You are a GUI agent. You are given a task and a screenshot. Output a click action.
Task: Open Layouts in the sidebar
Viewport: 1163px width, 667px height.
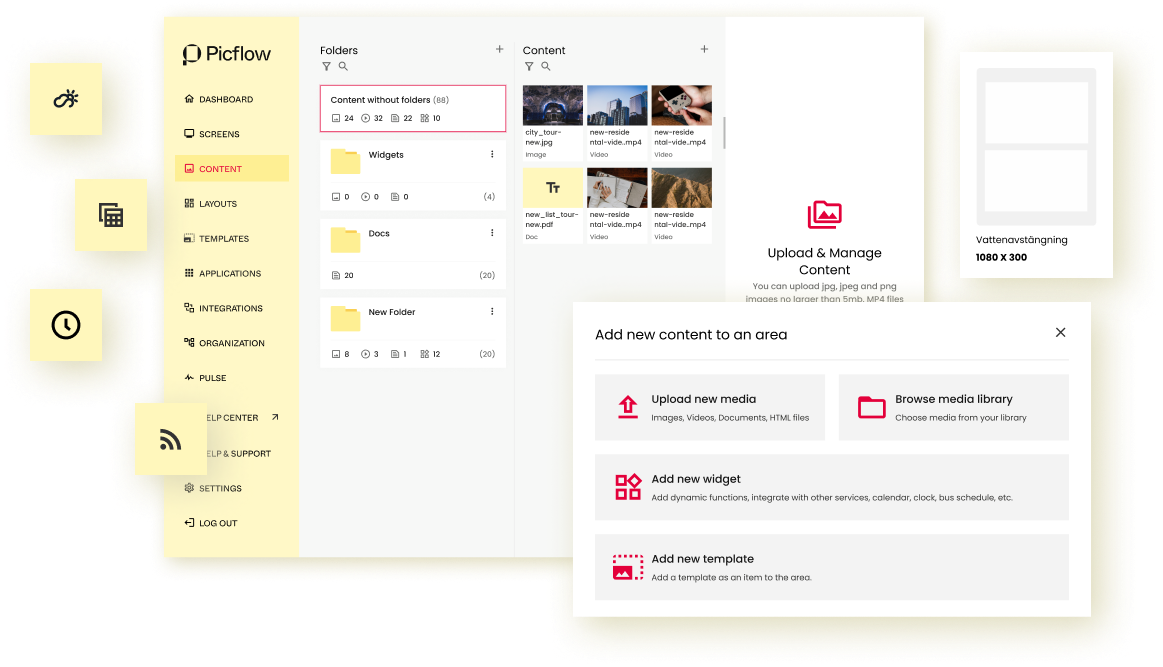217,204
